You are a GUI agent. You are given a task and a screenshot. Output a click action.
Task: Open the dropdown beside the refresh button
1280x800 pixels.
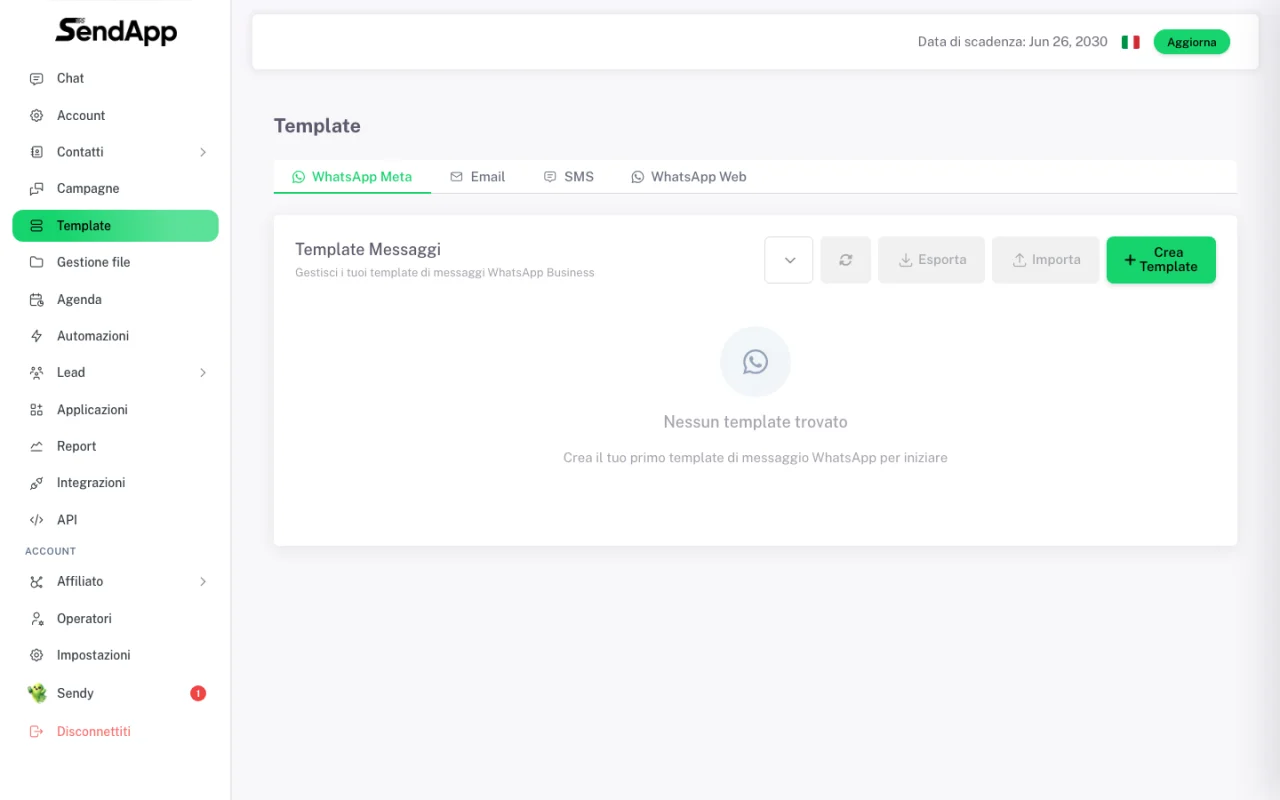(x=789, y=260)
